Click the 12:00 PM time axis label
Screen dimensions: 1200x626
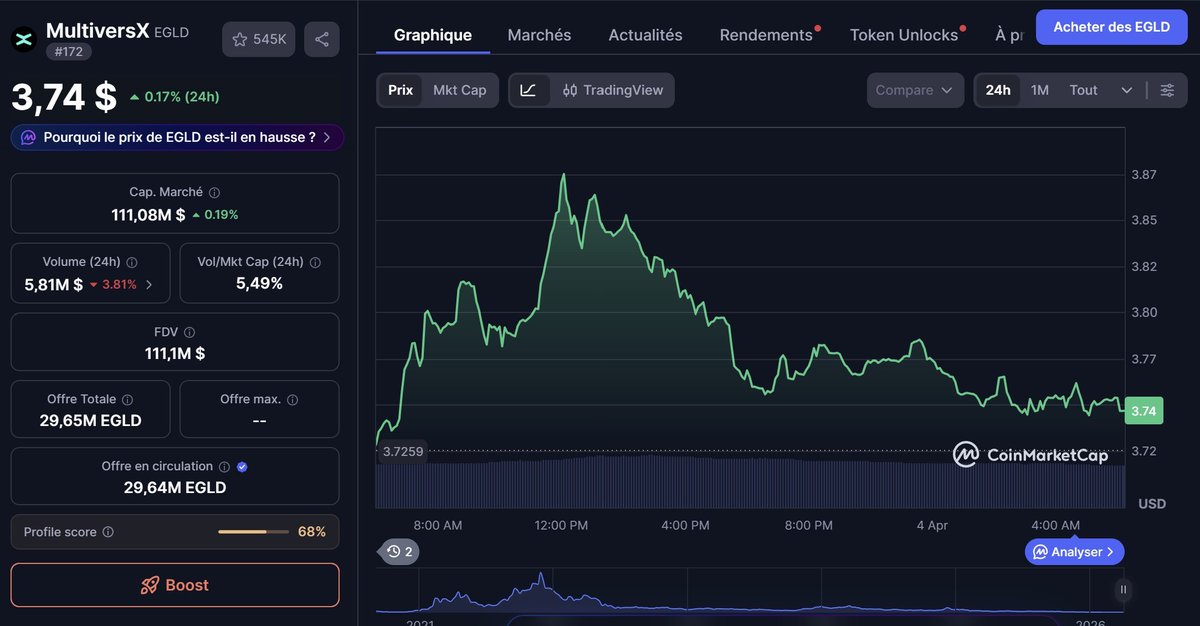click(561, 525)
